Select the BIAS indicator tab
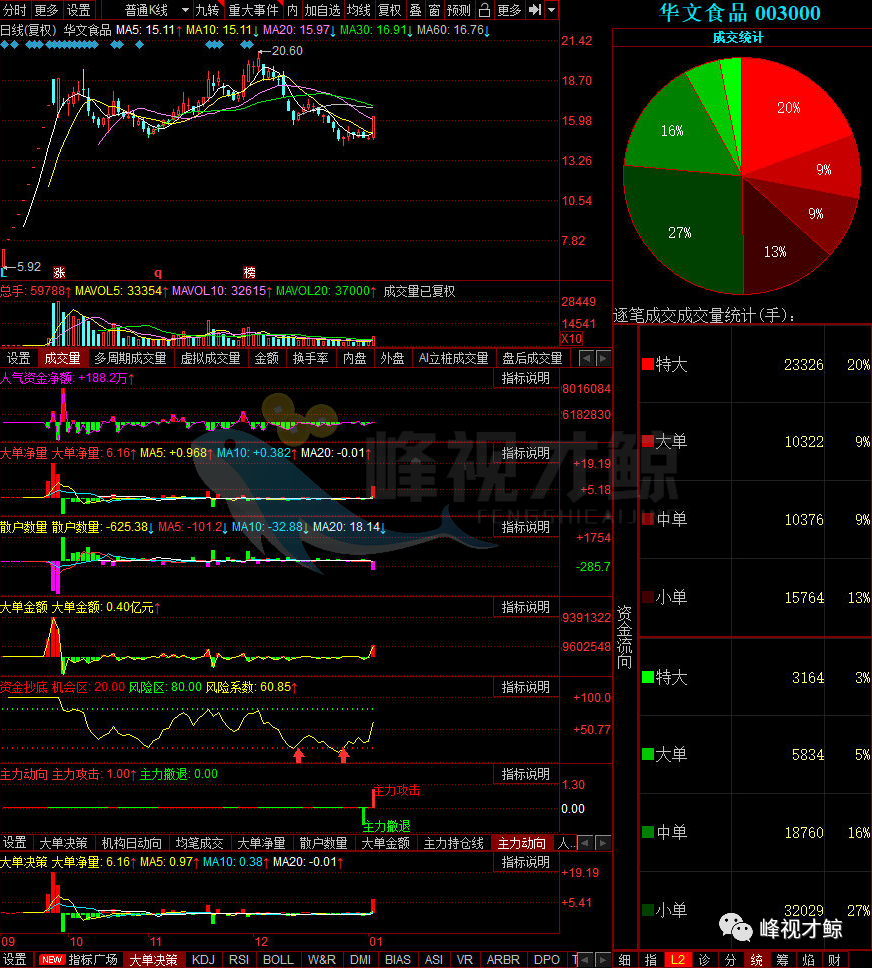872x968 pixels. click(398, 960)
